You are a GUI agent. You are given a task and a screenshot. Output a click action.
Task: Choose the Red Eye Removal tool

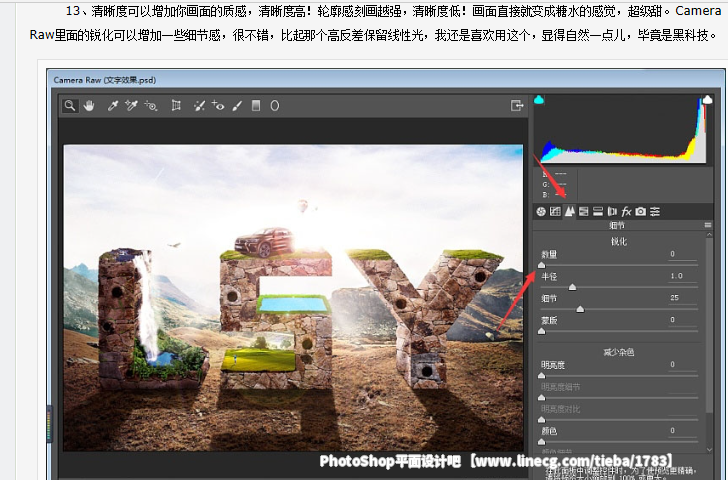tap(218, 106)
